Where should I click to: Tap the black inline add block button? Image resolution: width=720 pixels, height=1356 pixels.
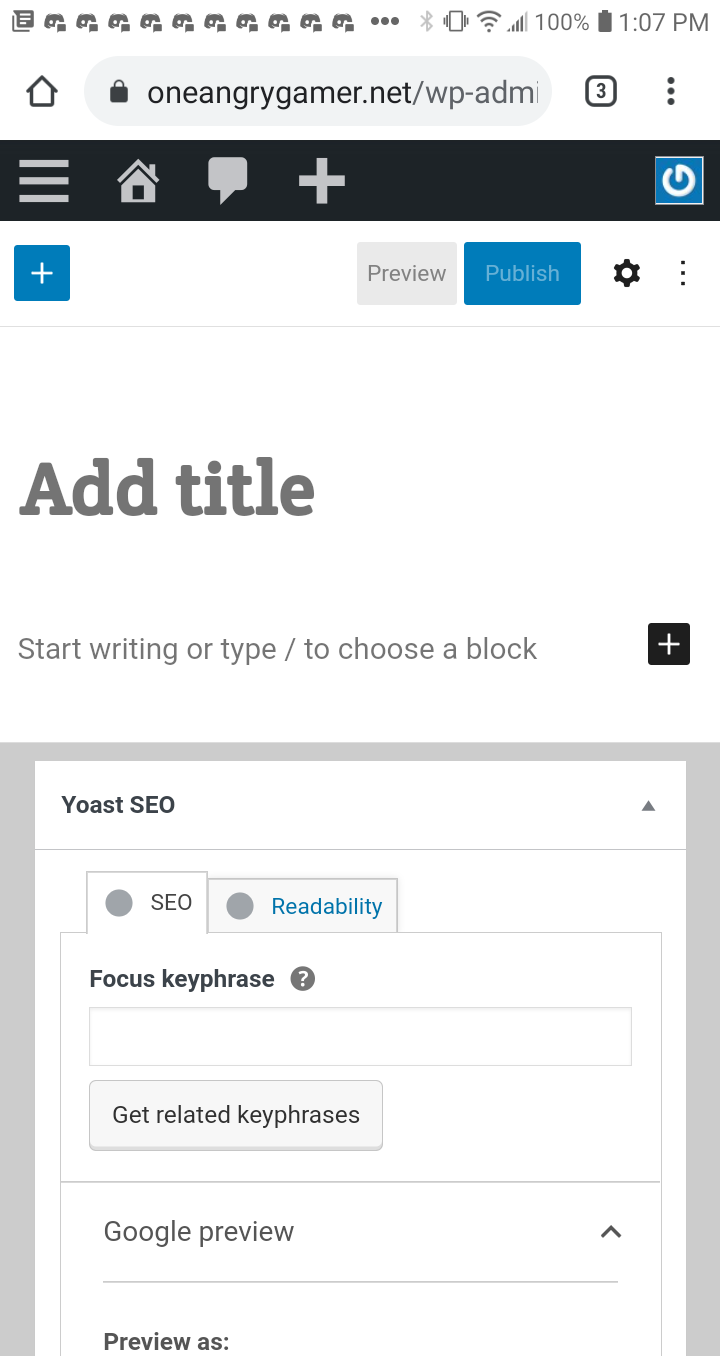coord(669,645)
